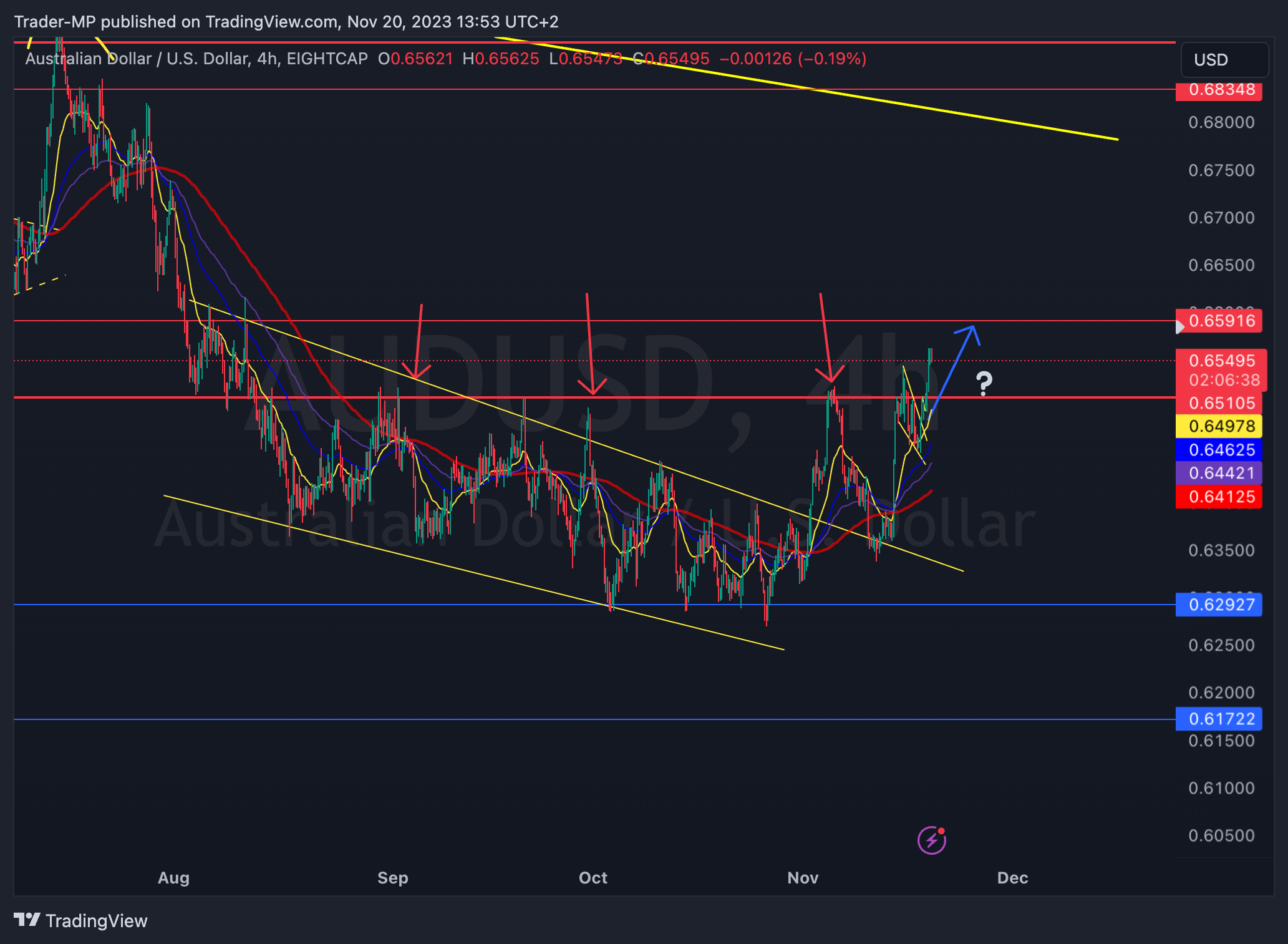Click the 0.65916 price level label
This screenshot has width=1288, height=944.
tap(1219, 321)
